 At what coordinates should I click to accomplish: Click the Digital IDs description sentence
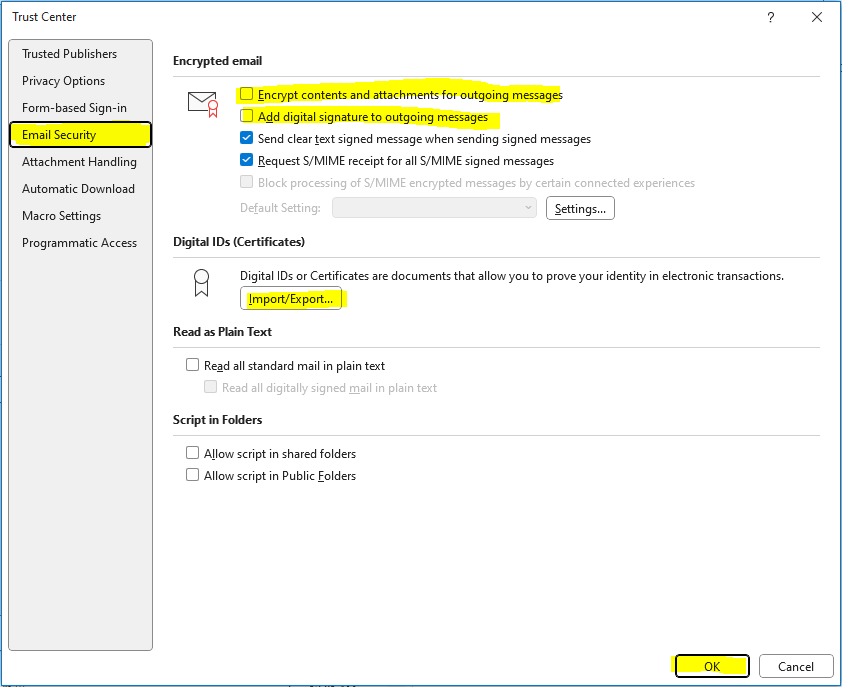[512, 276]
